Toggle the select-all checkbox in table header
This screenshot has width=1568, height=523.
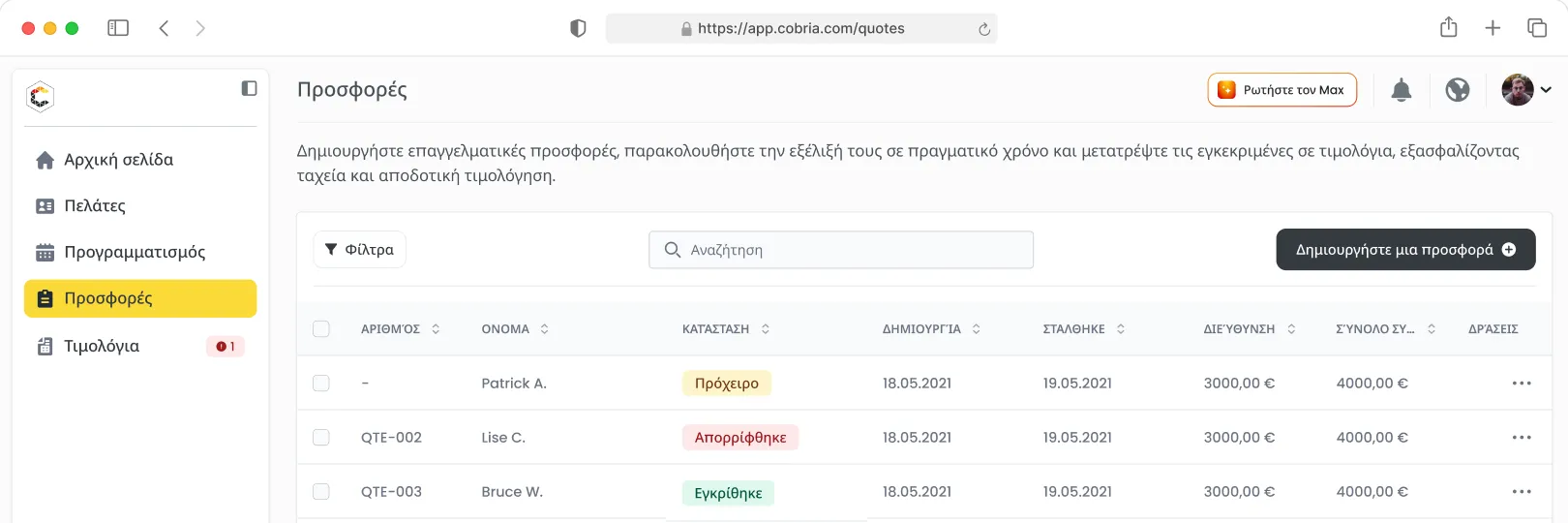tap(321, 329)
